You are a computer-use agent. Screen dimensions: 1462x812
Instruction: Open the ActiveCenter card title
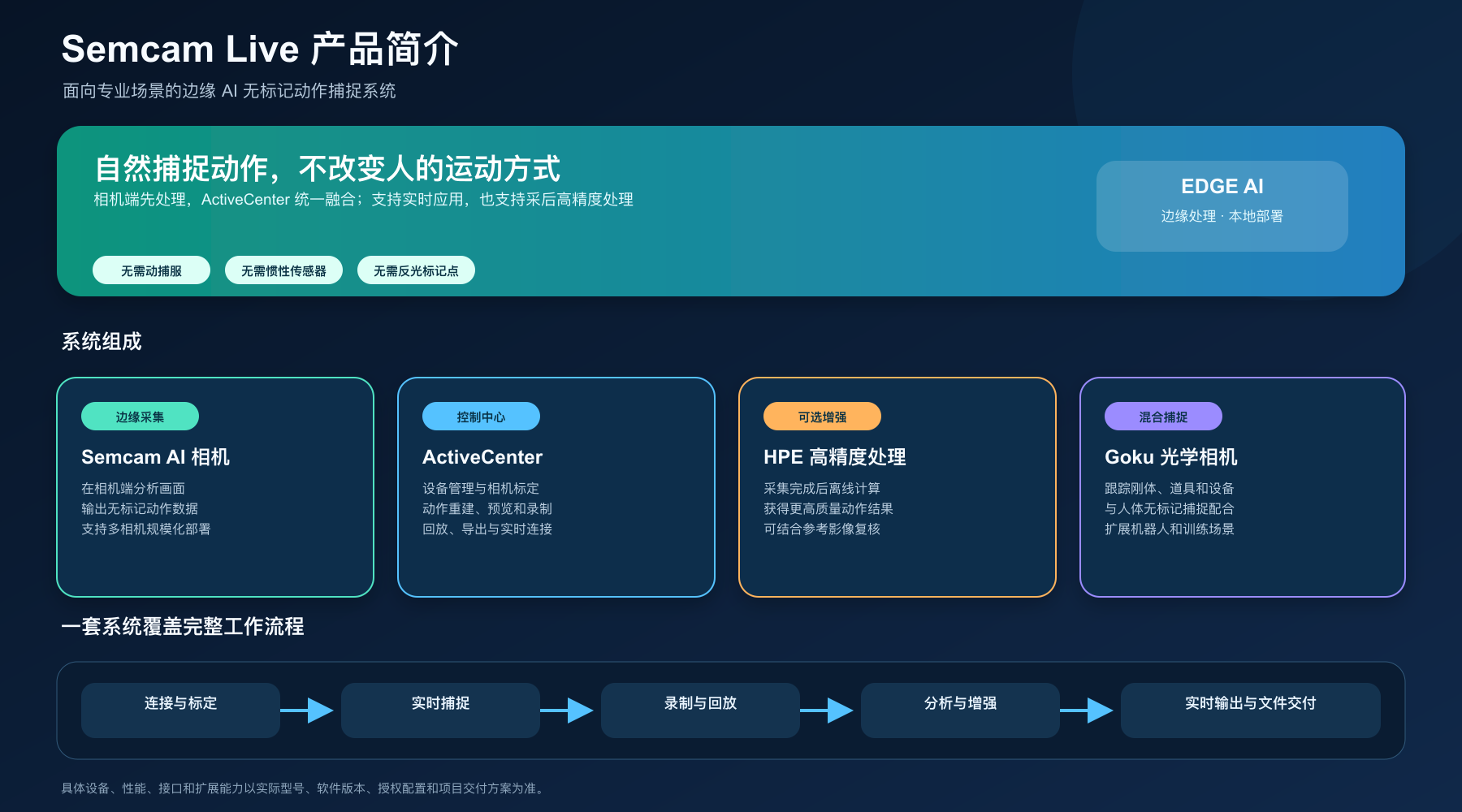click(482, 457)
